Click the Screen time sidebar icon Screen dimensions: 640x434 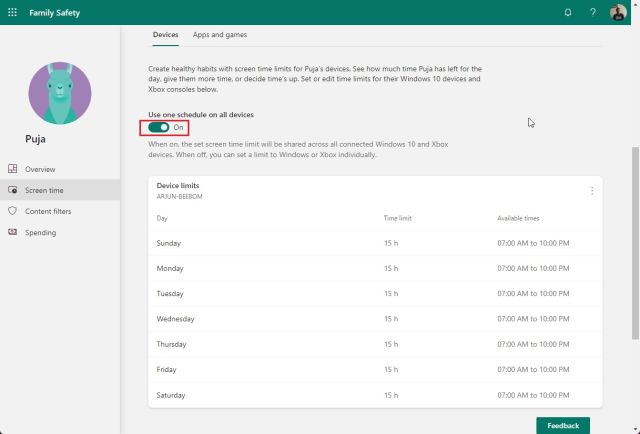[13, 190]
